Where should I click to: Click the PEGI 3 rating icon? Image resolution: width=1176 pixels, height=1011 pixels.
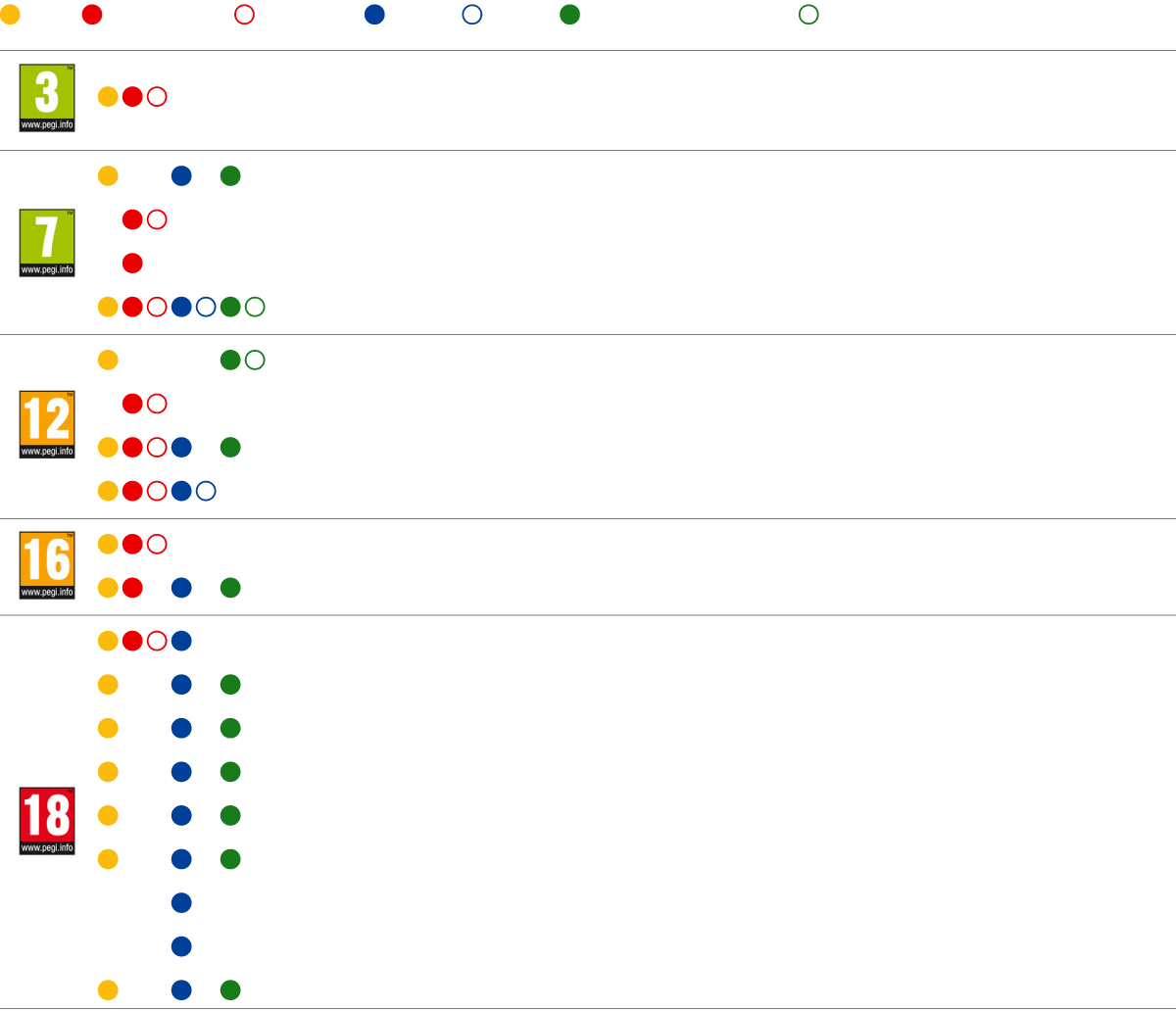47,98
